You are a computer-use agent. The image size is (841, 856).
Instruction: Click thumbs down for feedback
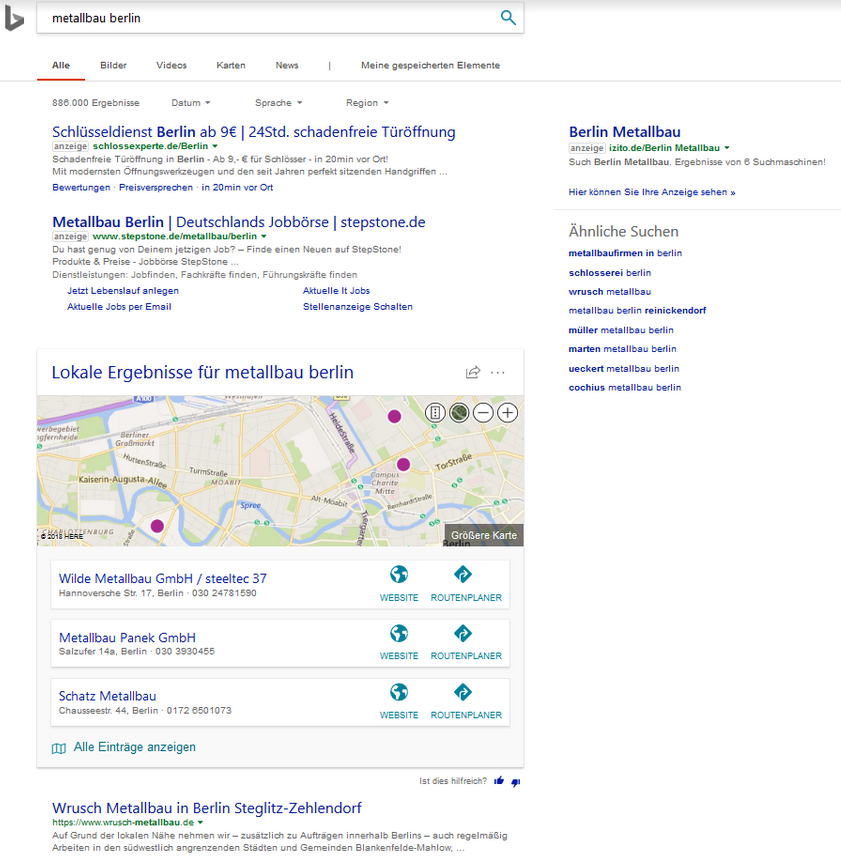click(516, 781)
